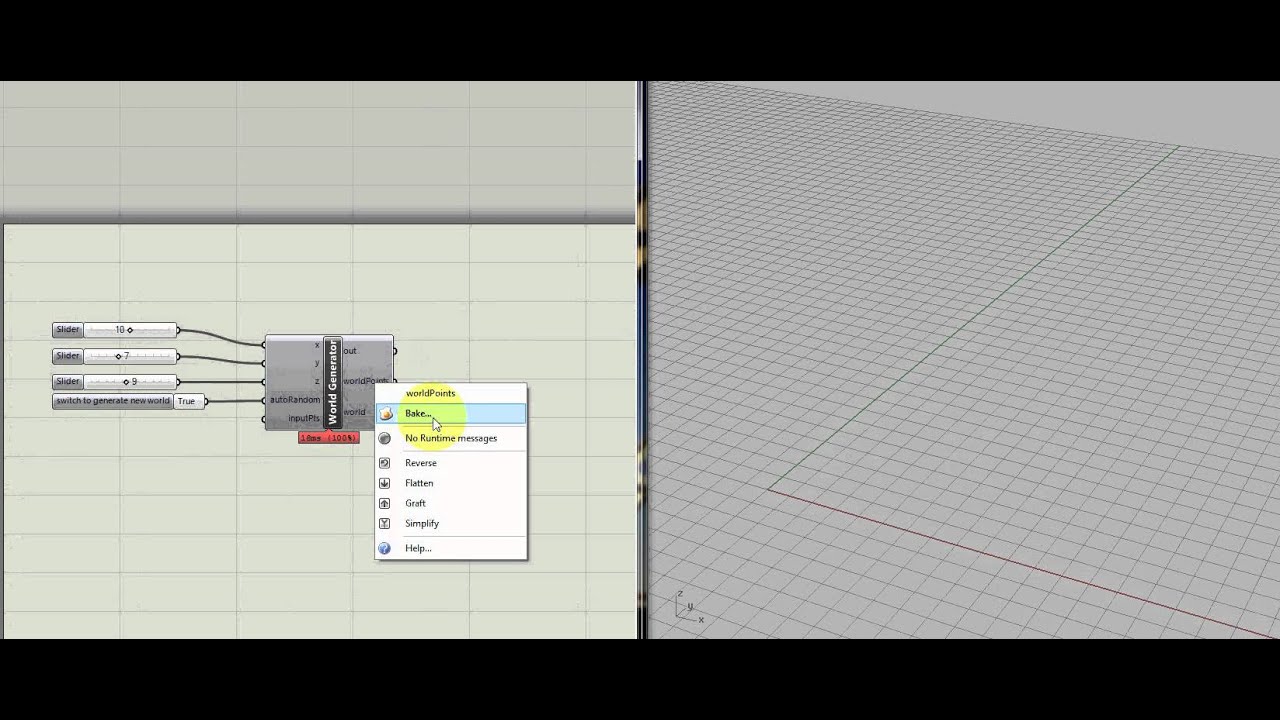The image size is (1280, 720).
Task: Click the 'out' output parameter
Action: coord(350,351)
